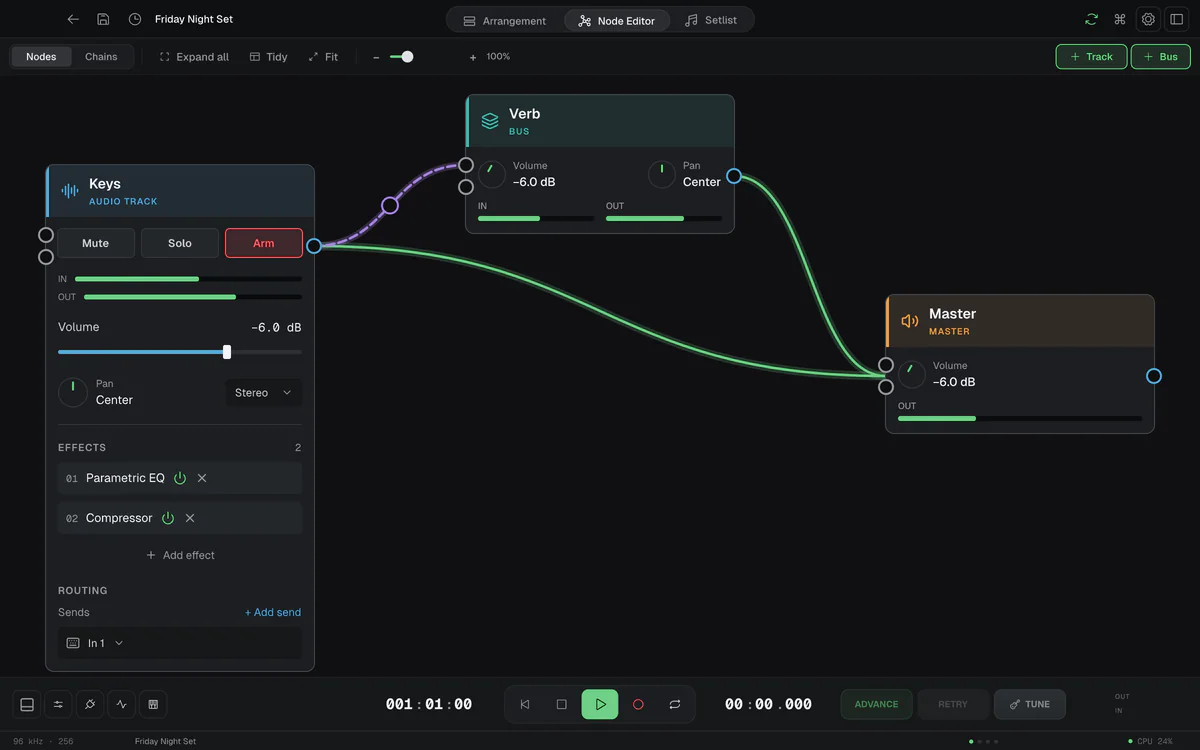Click the Verb Pan knob

(x=662, y=174)
